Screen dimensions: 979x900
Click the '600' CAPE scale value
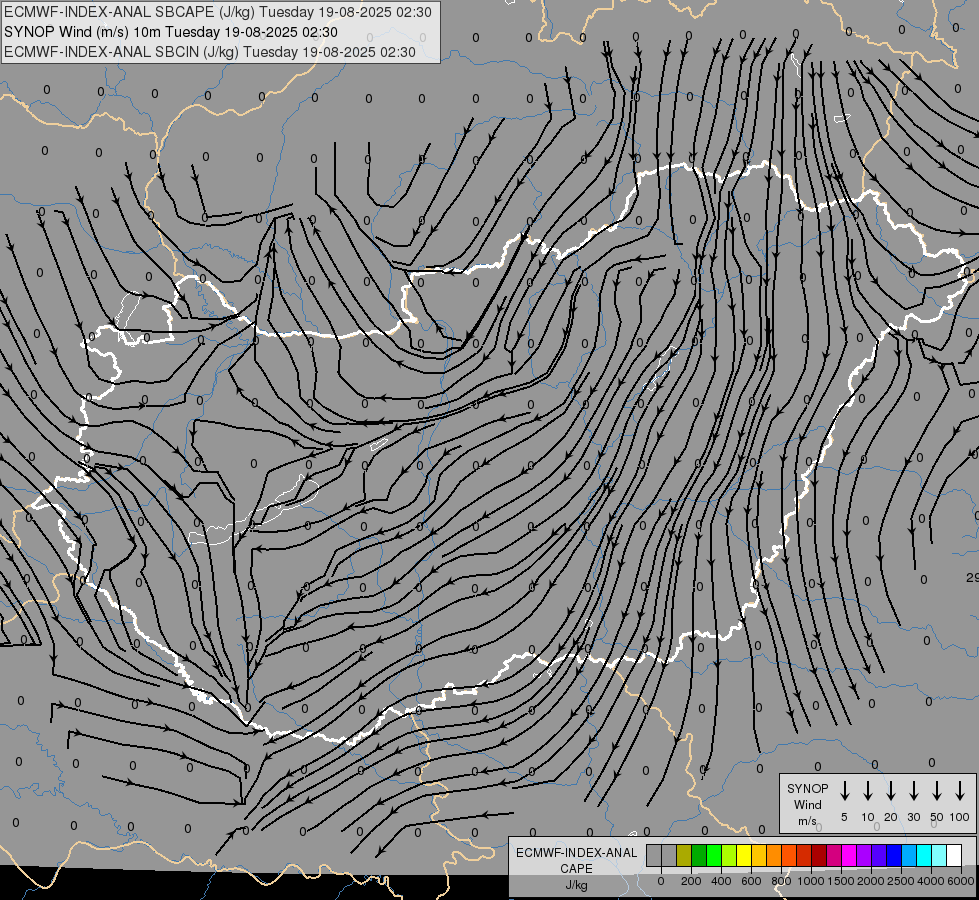[x=751, y=881]
